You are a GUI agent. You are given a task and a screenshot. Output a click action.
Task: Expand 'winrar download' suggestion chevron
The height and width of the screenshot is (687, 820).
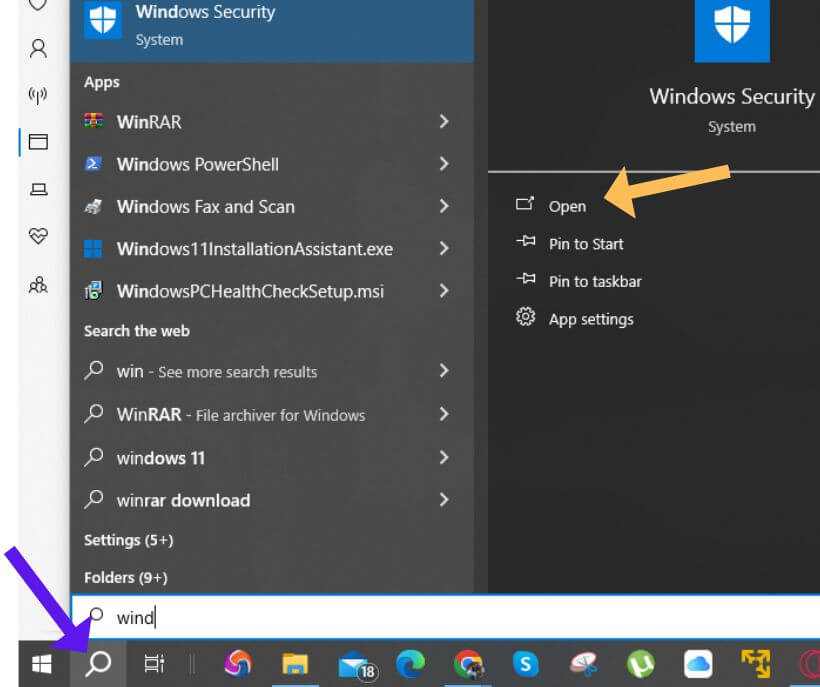(444, 500)
